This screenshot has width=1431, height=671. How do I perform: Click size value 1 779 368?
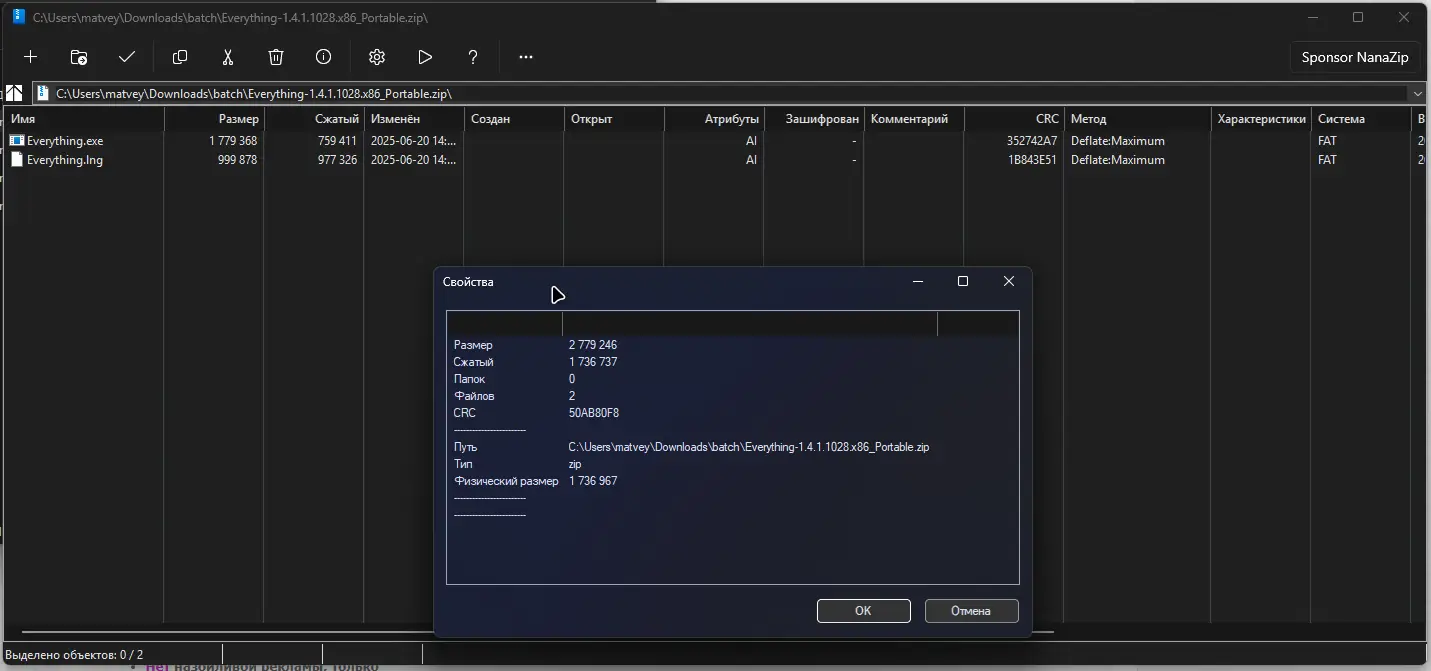[233, 141]
